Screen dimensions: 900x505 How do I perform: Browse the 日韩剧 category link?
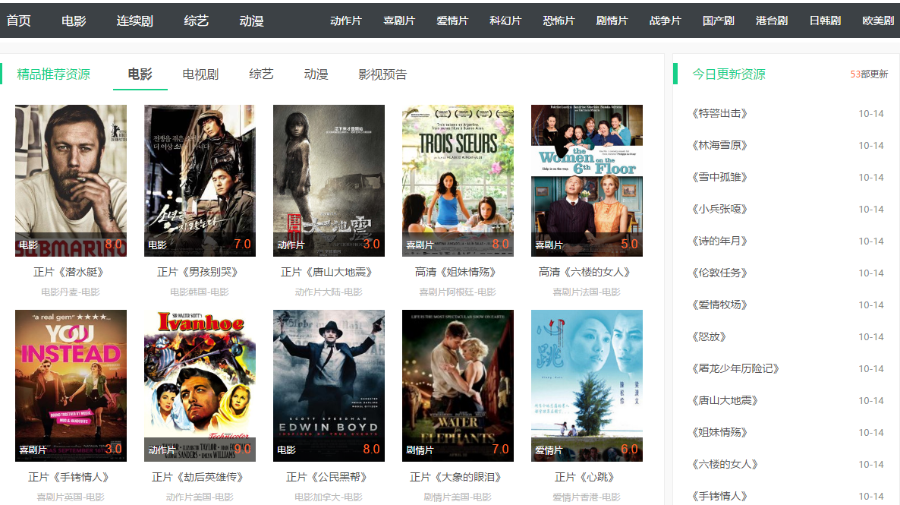(x=825, y=21)
